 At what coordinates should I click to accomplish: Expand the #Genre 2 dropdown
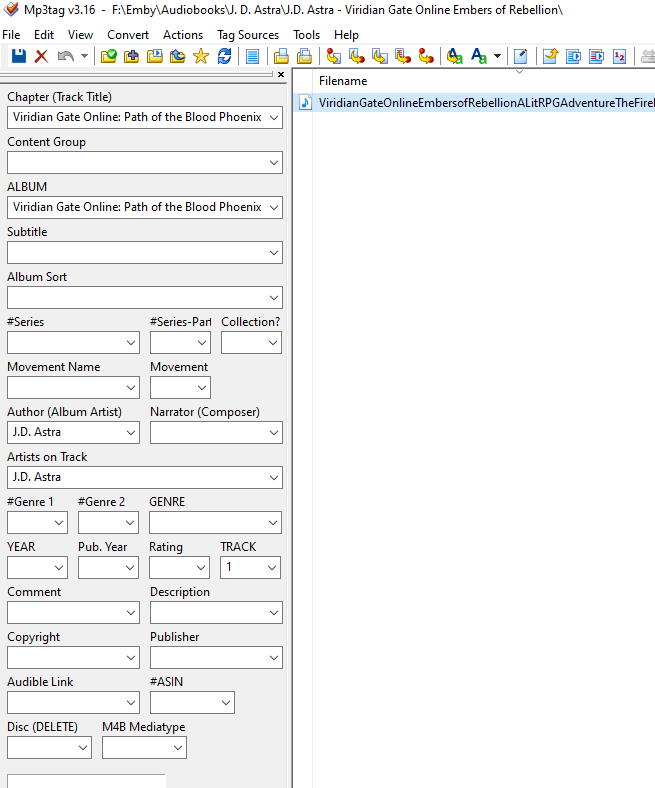tap(130, 523)
